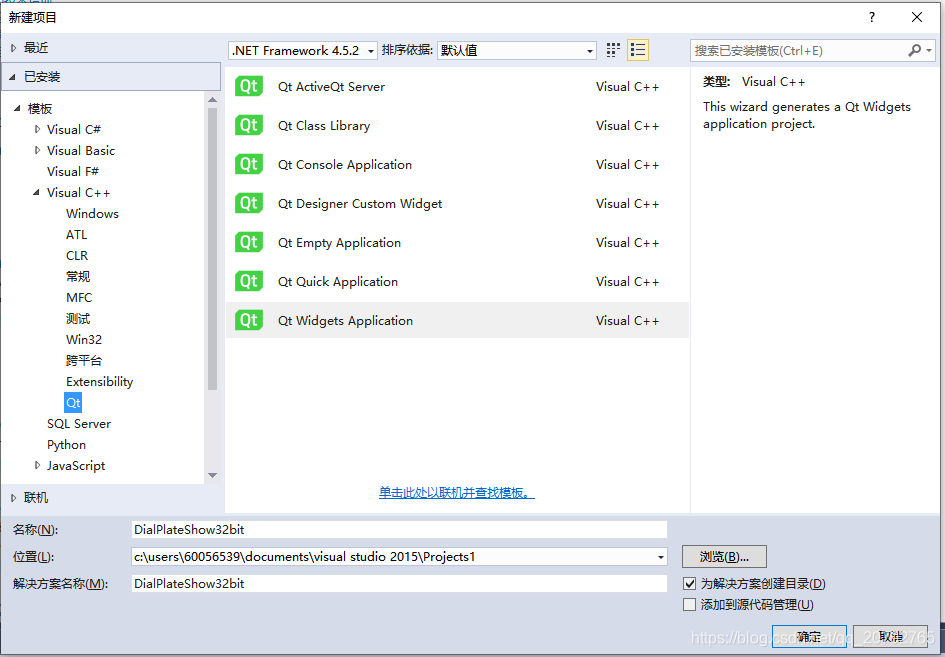Image resolution: width=945 pixels, height=657 pixels.
Task: Select 跨平台 template category
Action: [84, 360]
